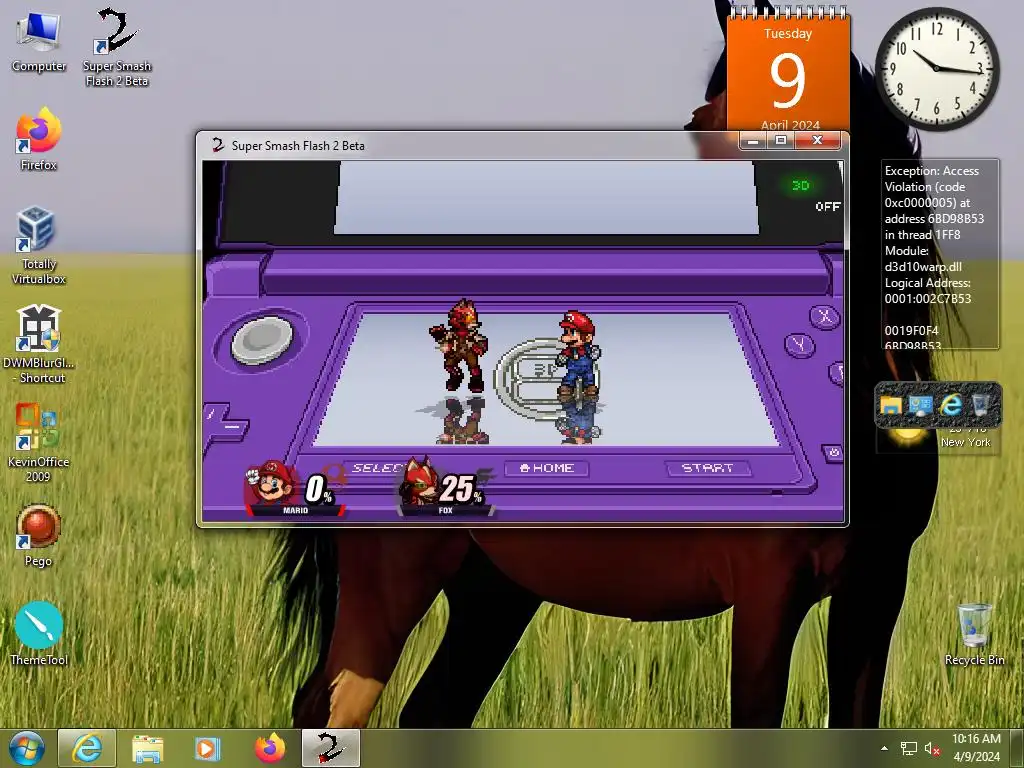This screenshot has width=1024, height=768.
Task: Click the Fox character sprite
Action: 459,345
